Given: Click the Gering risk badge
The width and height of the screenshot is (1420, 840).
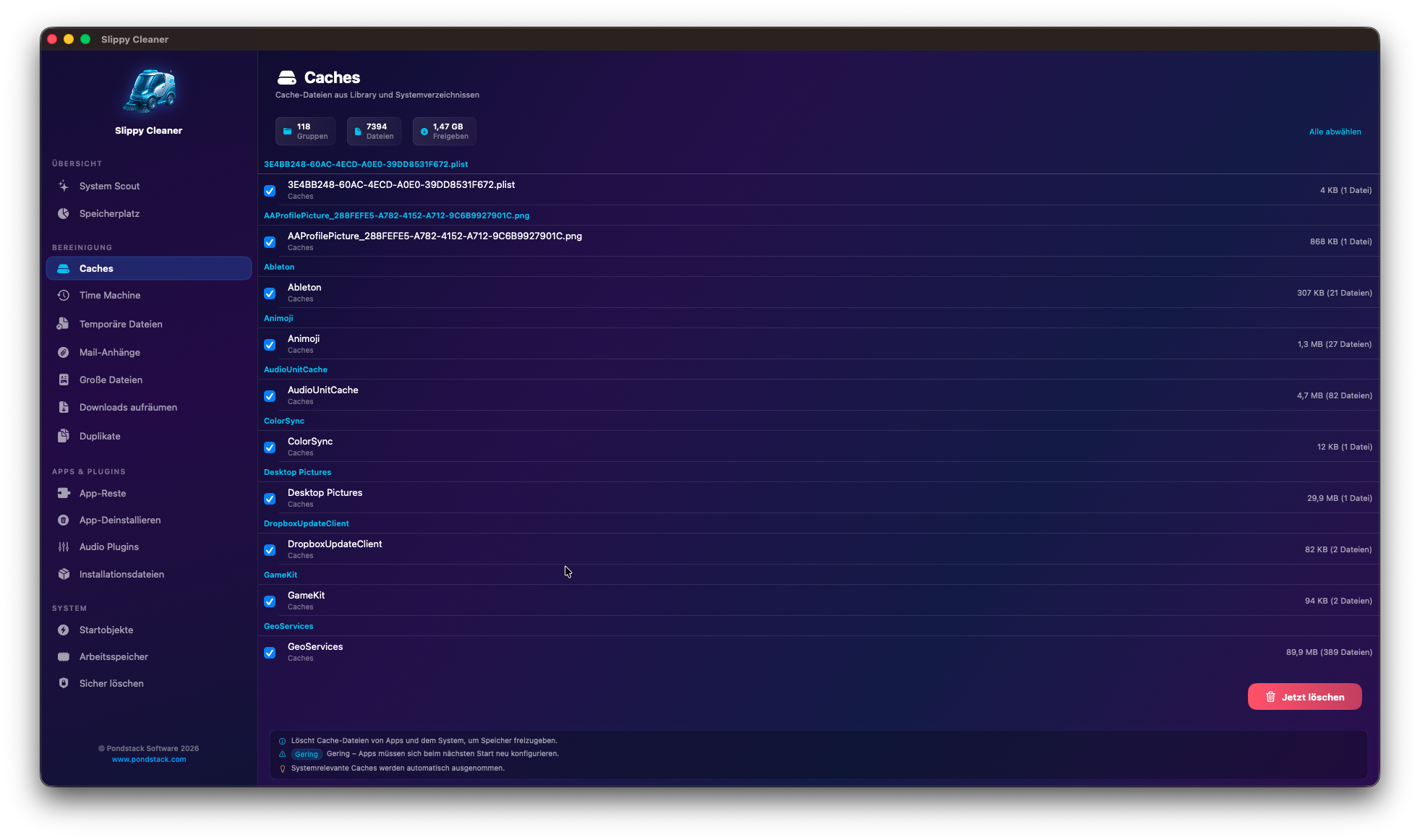Looking at the screenshot, I should point(306,754).
